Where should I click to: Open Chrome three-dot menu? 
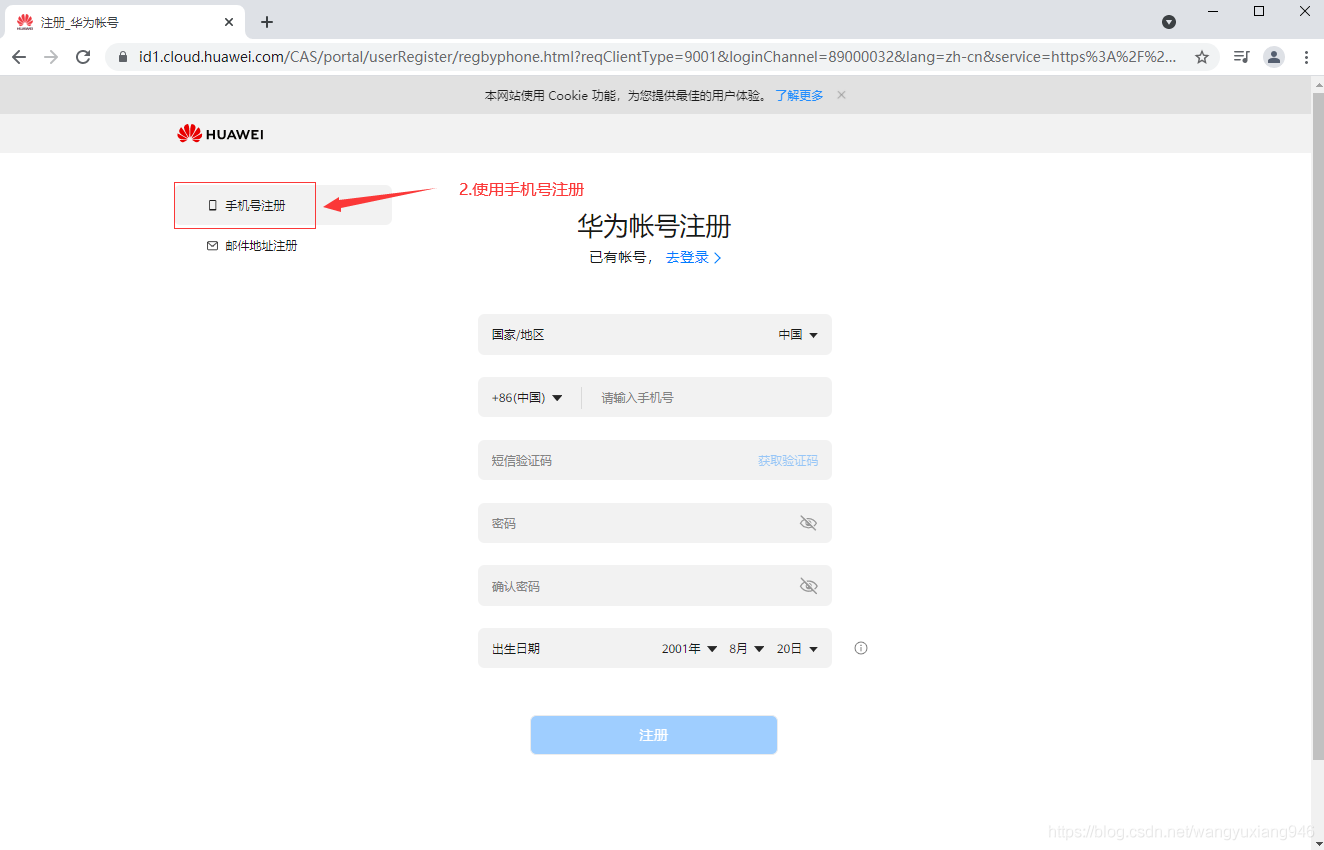(x=1306, y=57)
